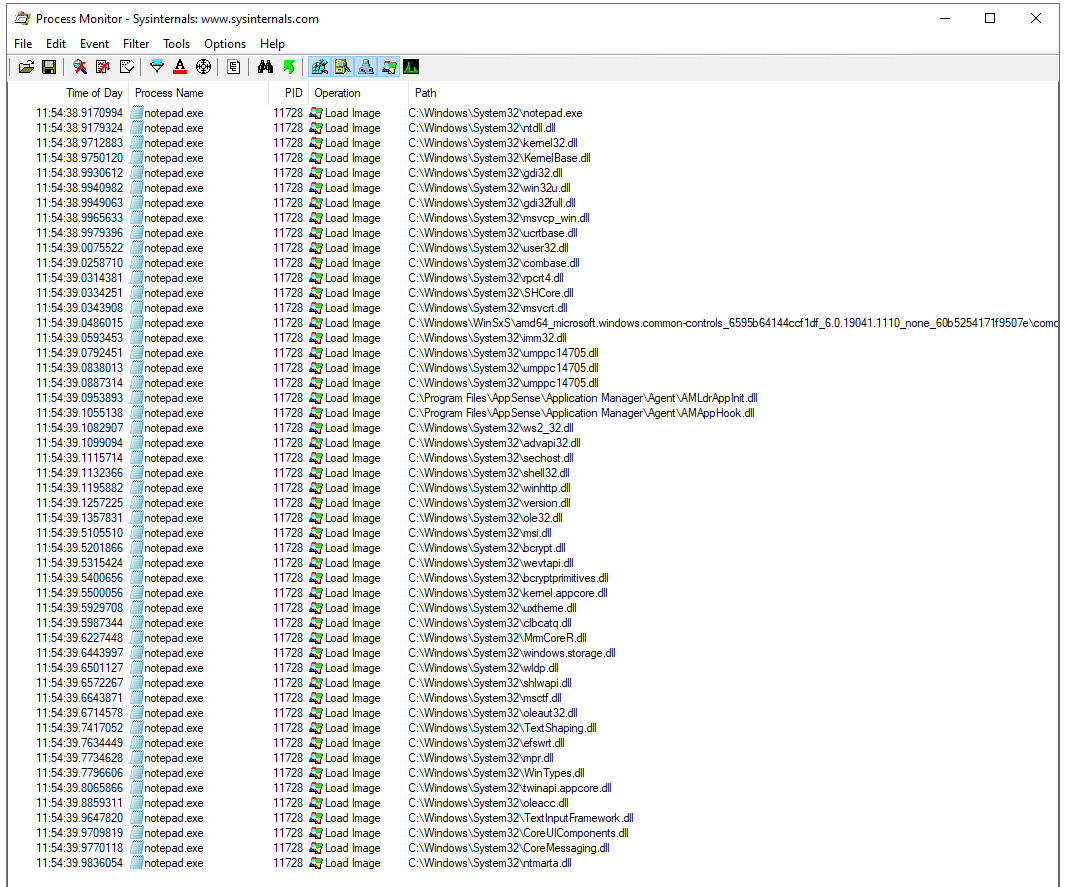Viewport: 1066px width, 887px height.
Task: Open the Options menu
Action: click(224, 43)
